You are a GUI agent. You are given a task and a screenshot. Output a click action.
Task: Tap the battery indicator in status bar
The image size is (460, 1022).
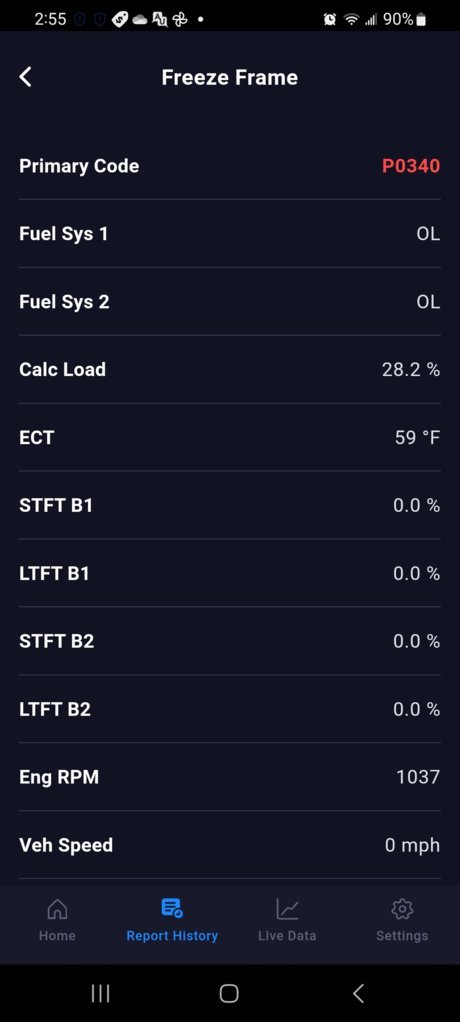[421, 20]
